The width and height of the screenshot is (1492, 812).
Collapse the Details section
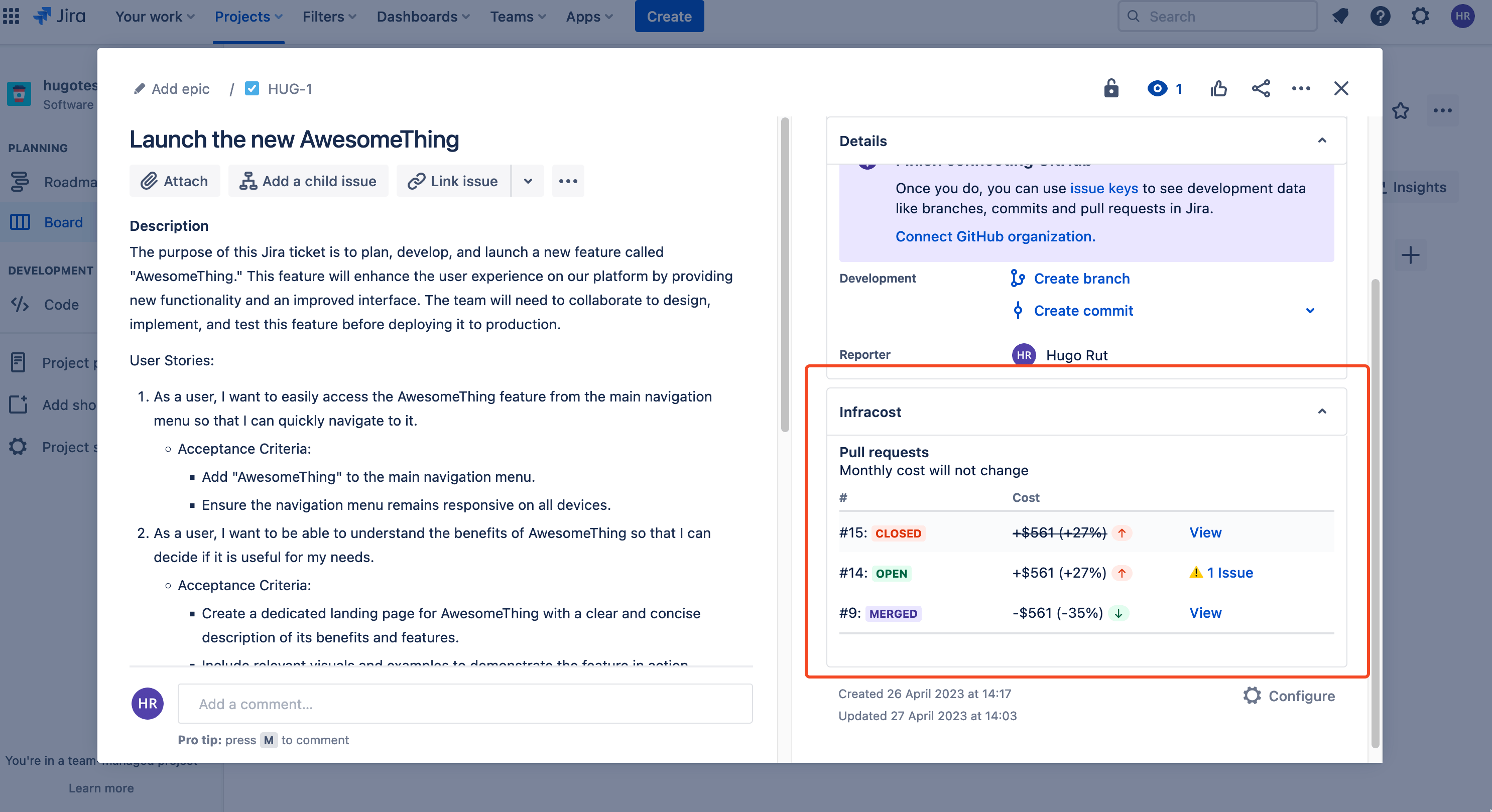[1322, 141]
